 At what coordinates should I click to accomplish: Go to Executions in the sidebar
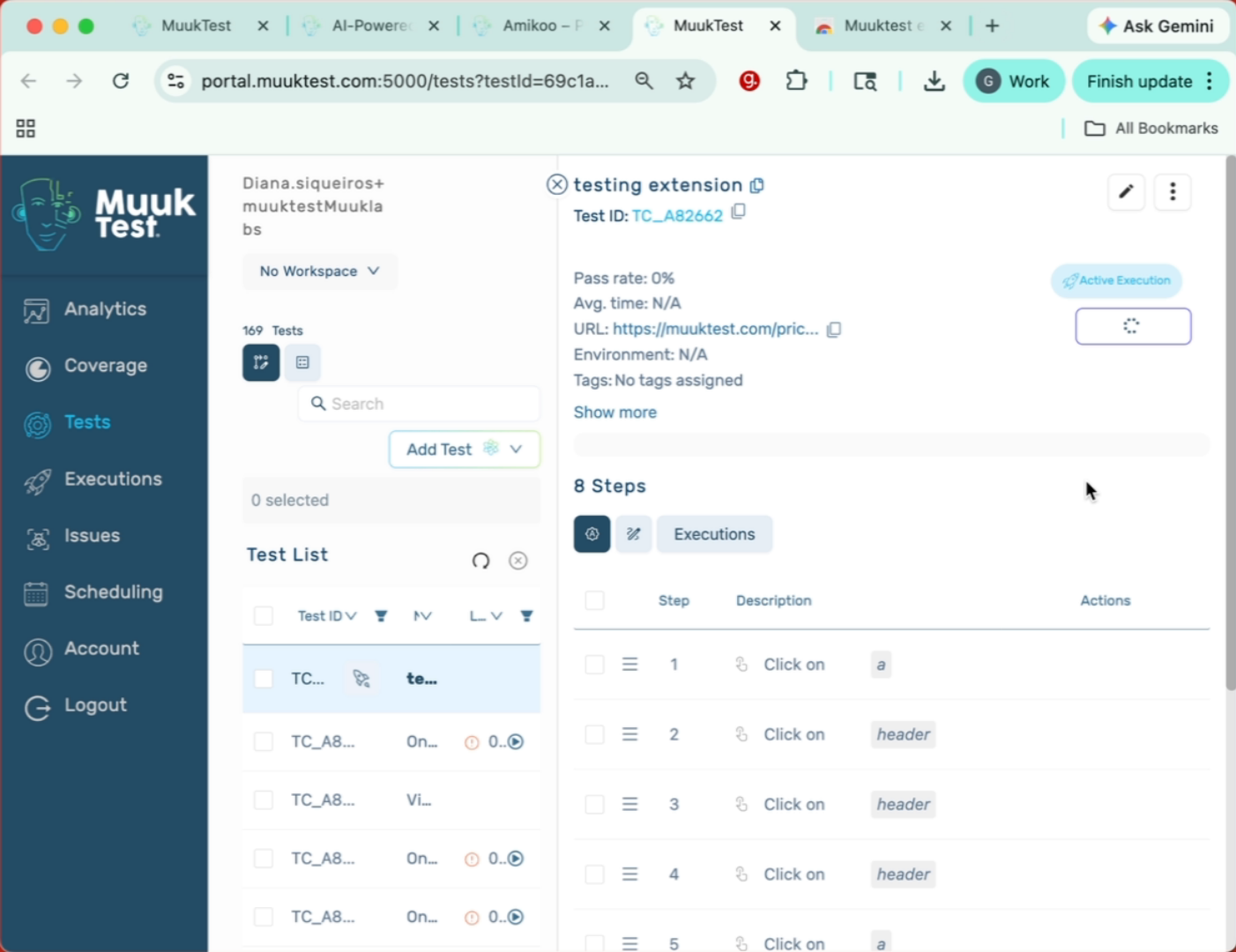(x=105, y=480)
